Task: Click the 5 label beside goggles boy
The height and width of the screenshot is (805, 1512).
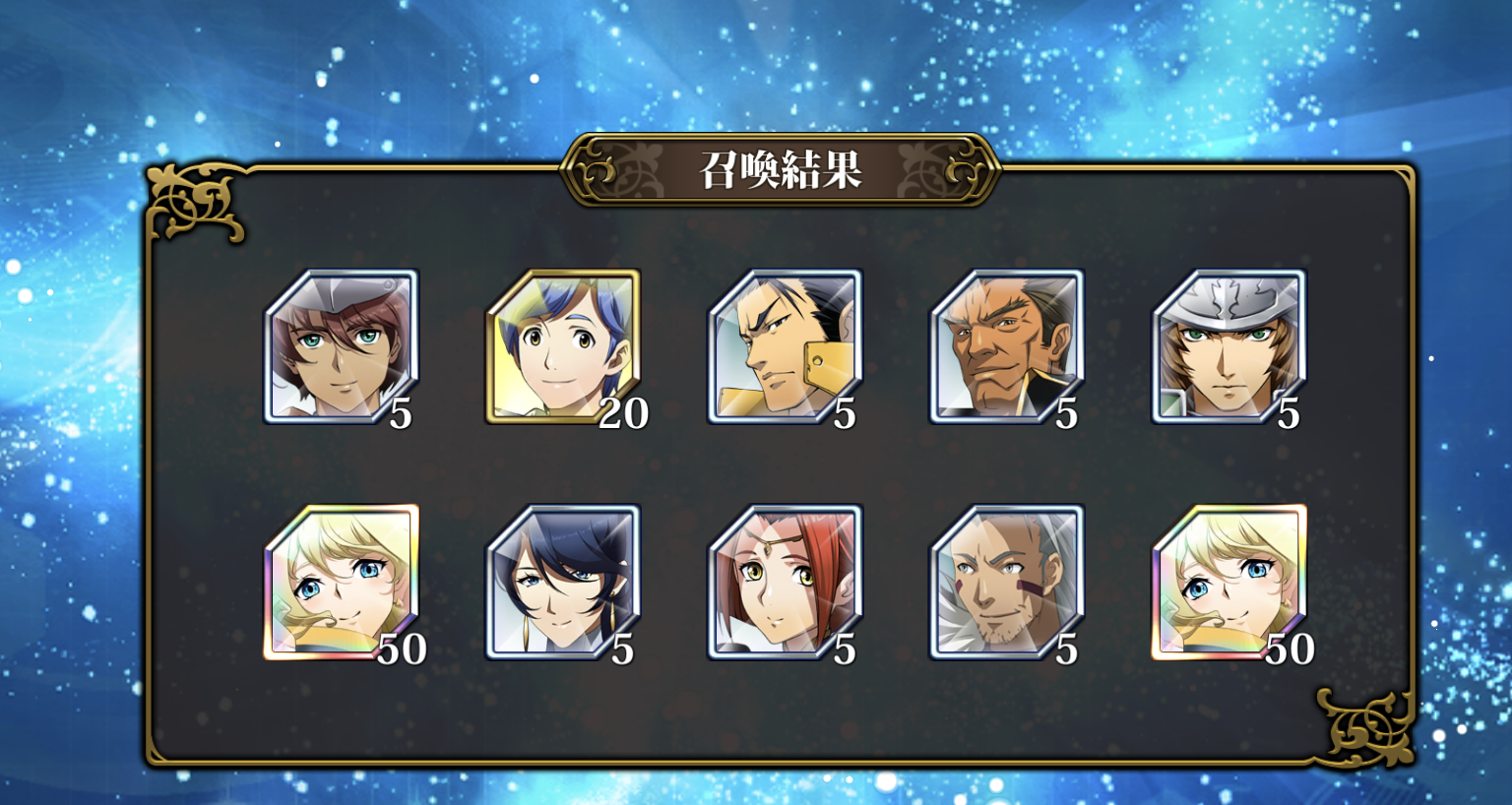Action: (x=400, y=413)
